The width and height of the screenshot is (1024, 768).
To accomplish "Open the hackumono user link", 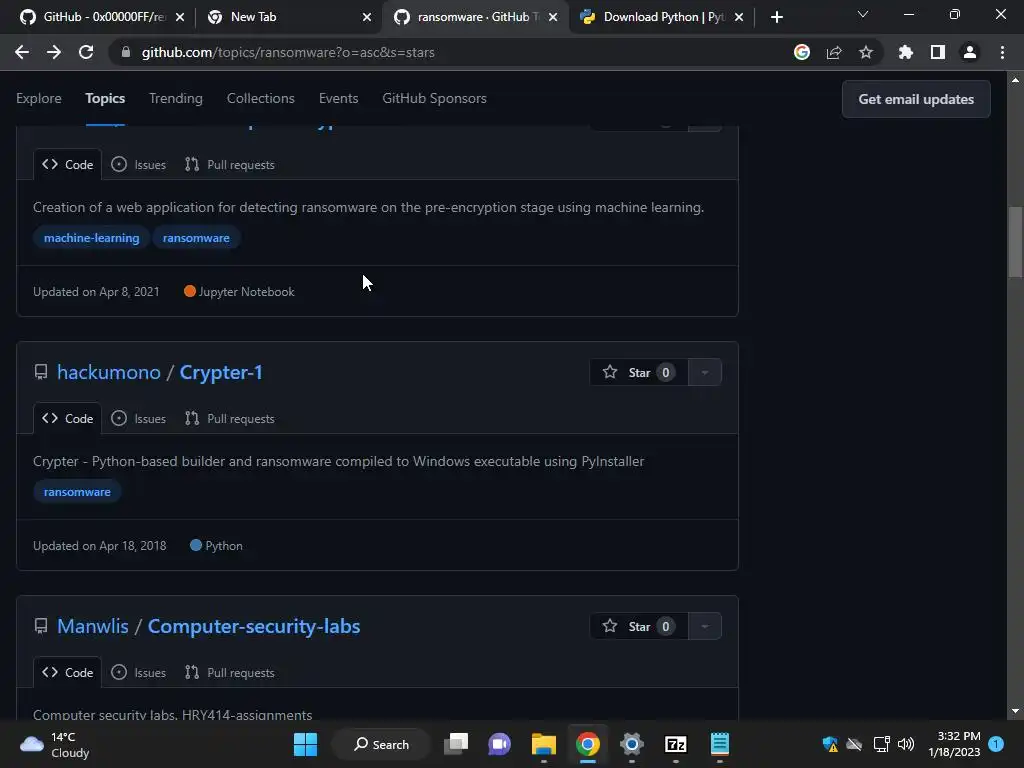I will [x=108, y=372].
